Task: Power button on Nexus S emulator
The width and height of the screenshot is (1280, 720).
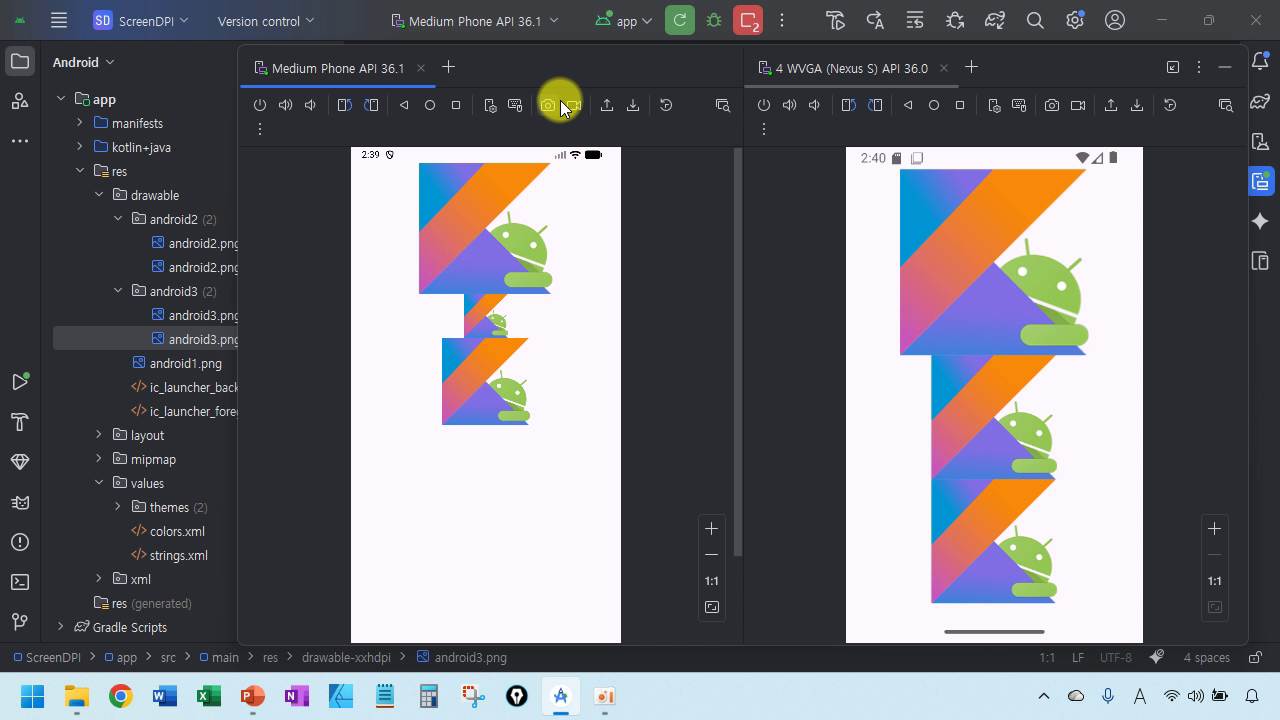Action: pos(764,105)
